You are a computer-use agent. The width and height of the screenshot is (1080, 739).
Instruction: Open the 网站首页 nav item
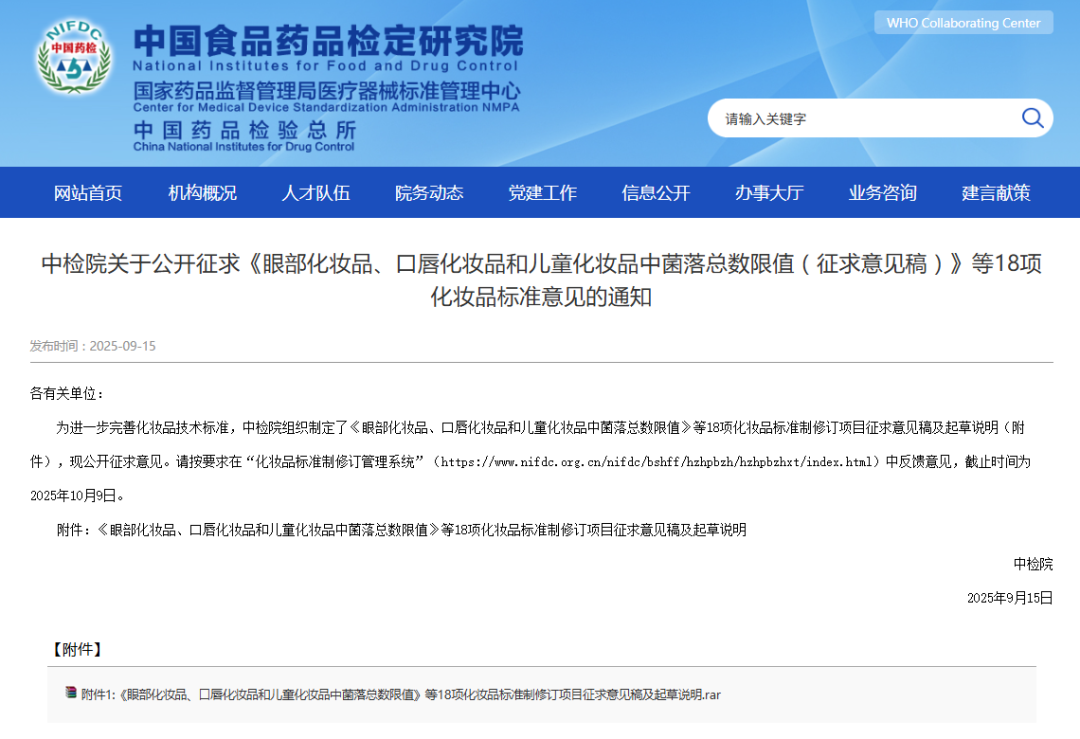(88, 193)
